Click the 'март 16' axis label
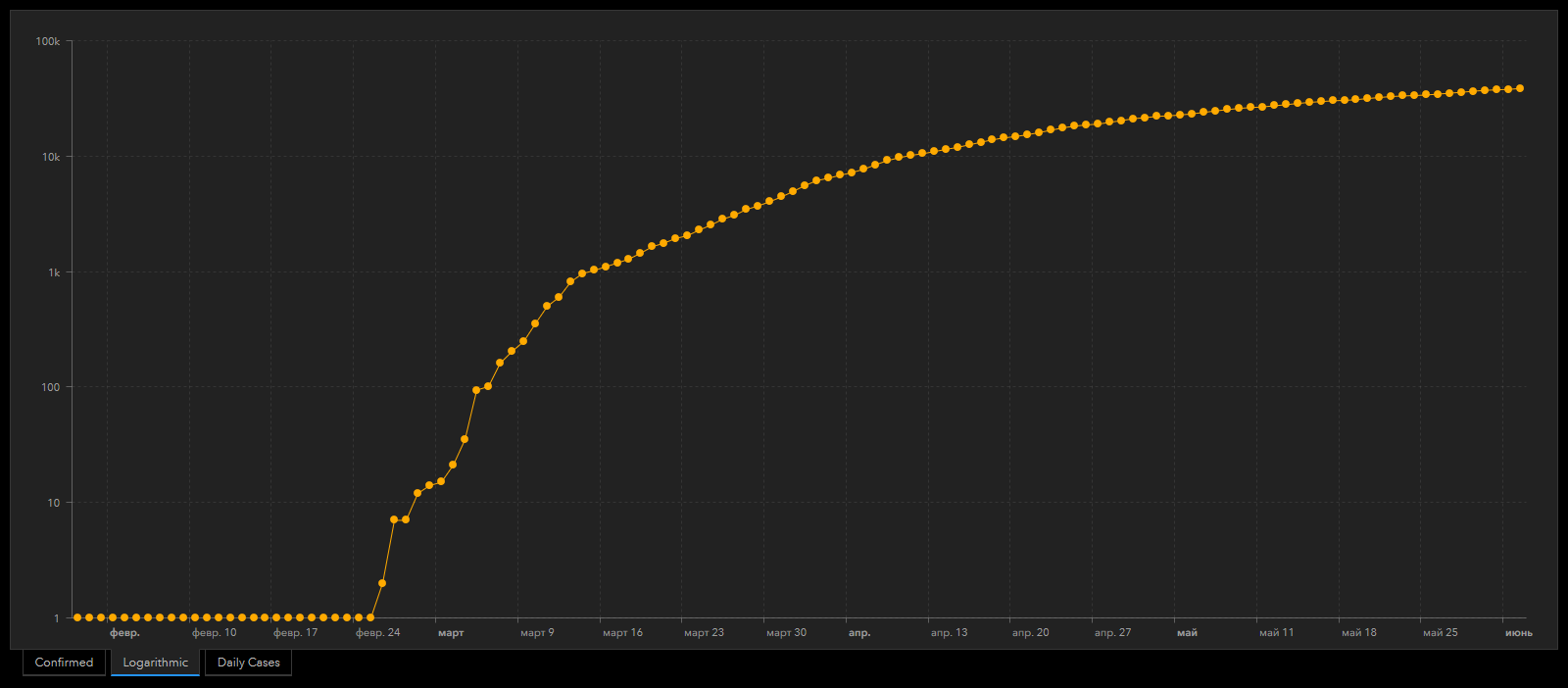1568x688 pixels. 623,633
